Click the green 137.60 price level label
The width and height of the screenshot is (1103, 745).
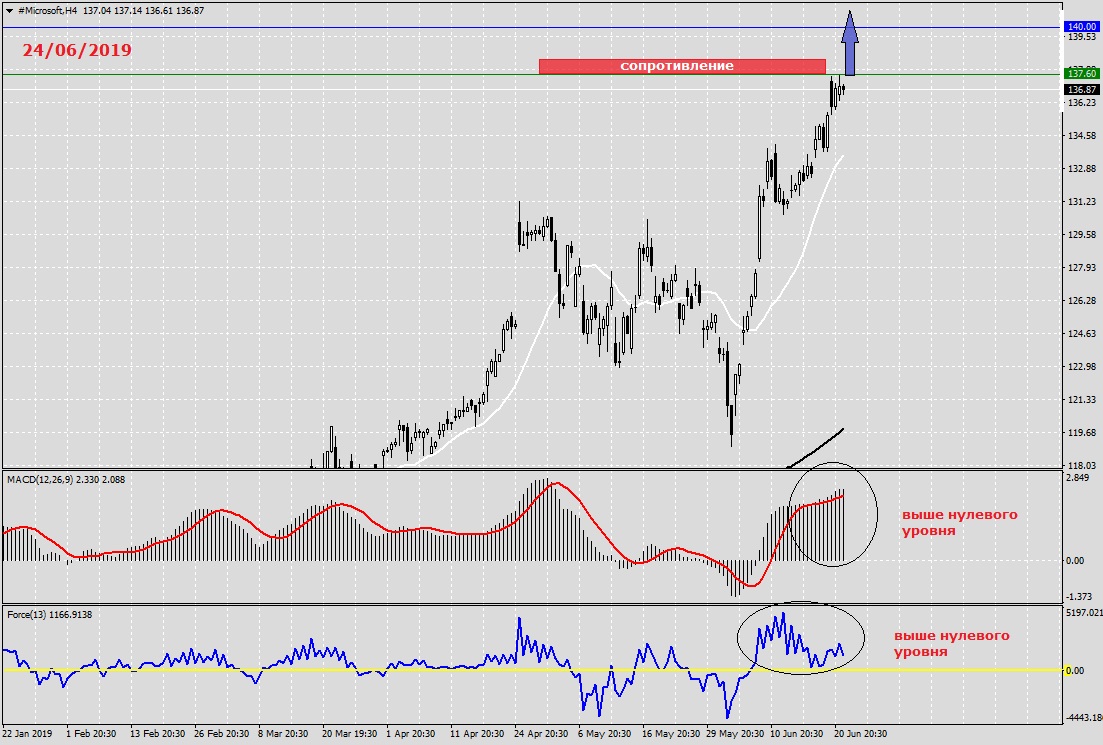tap(1081, 73)
